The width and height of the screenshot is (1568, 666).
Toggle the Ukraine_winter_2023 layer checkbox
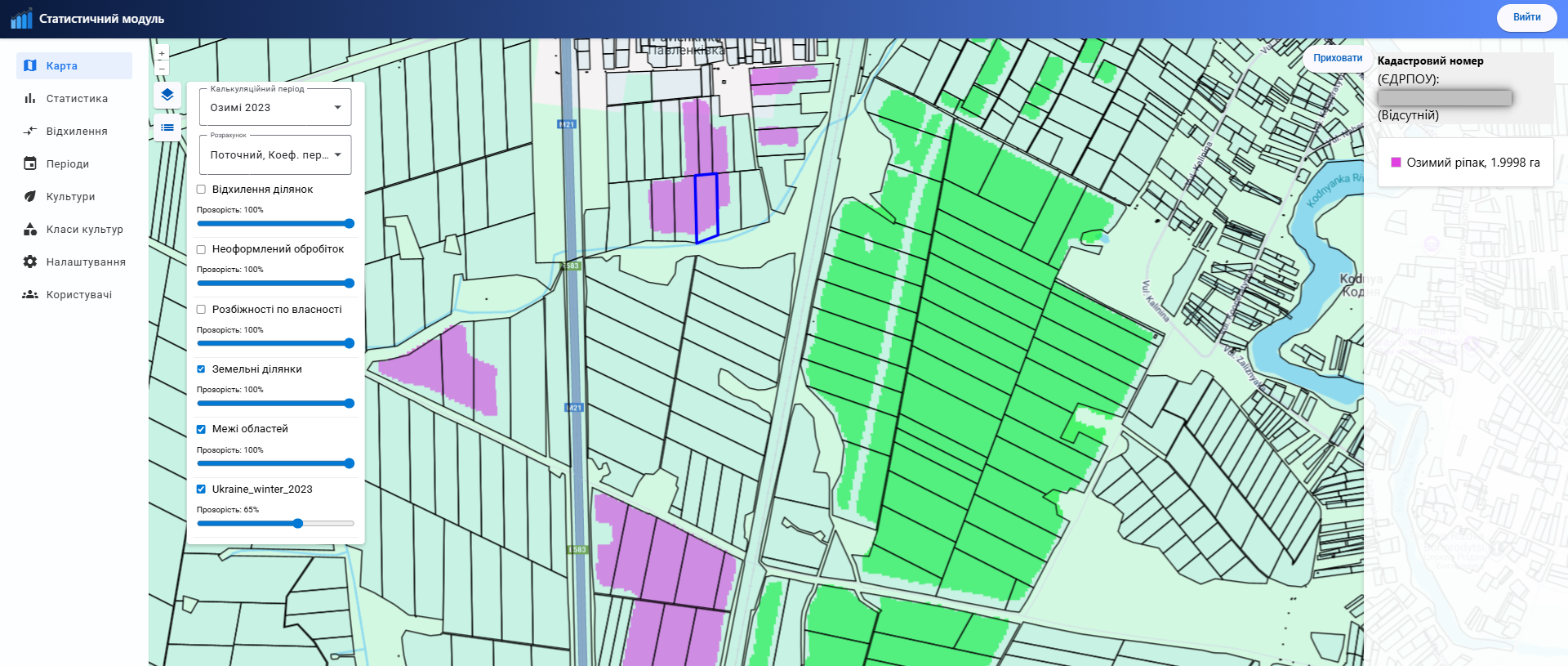point(201,489)
